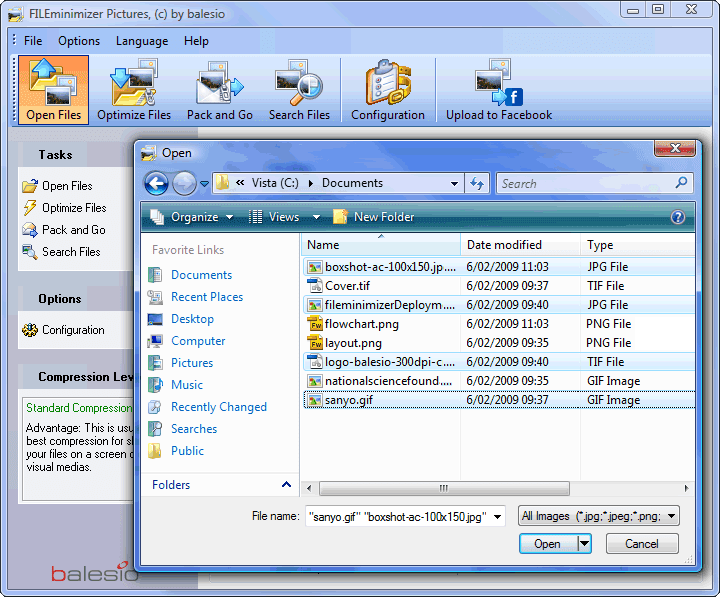Click the Optimize Files toolbar icon
Screen dimensions: 720x597
[134, 90]
